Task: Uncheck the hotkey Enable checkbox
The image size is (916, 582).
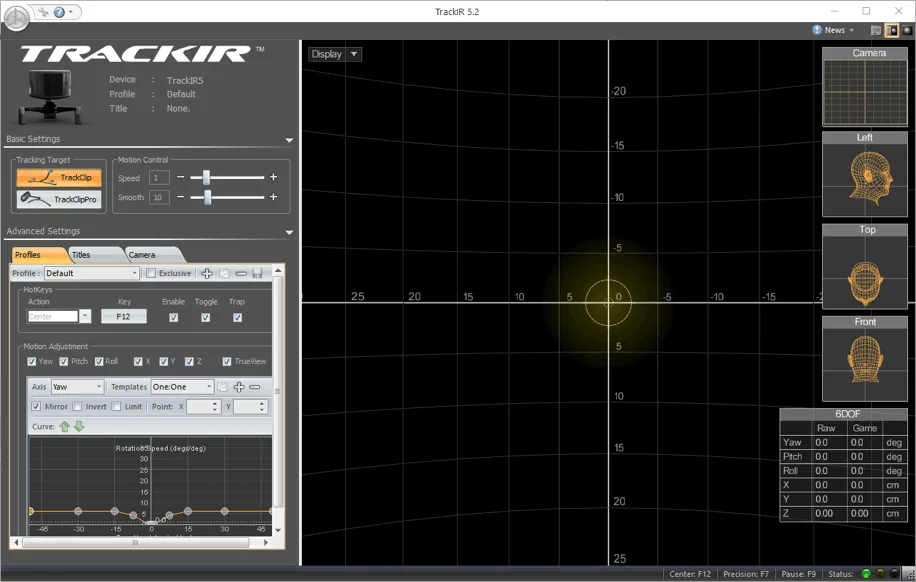Action: [x=174, y=317]
